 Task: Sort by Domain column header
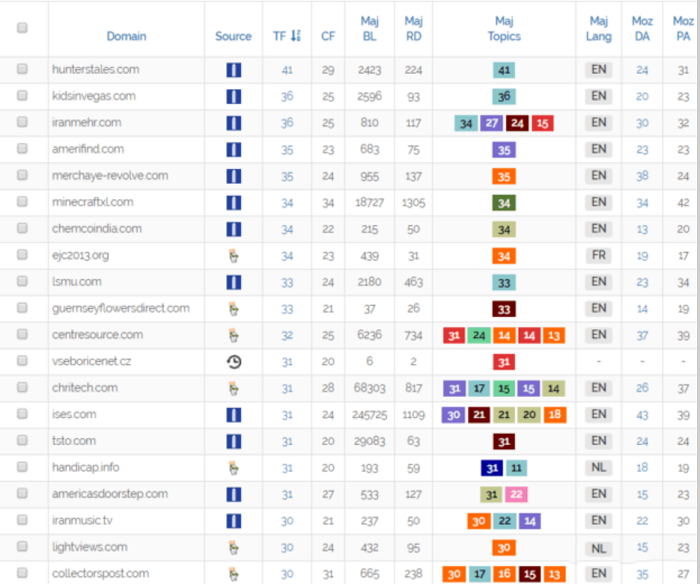[126, 36]
